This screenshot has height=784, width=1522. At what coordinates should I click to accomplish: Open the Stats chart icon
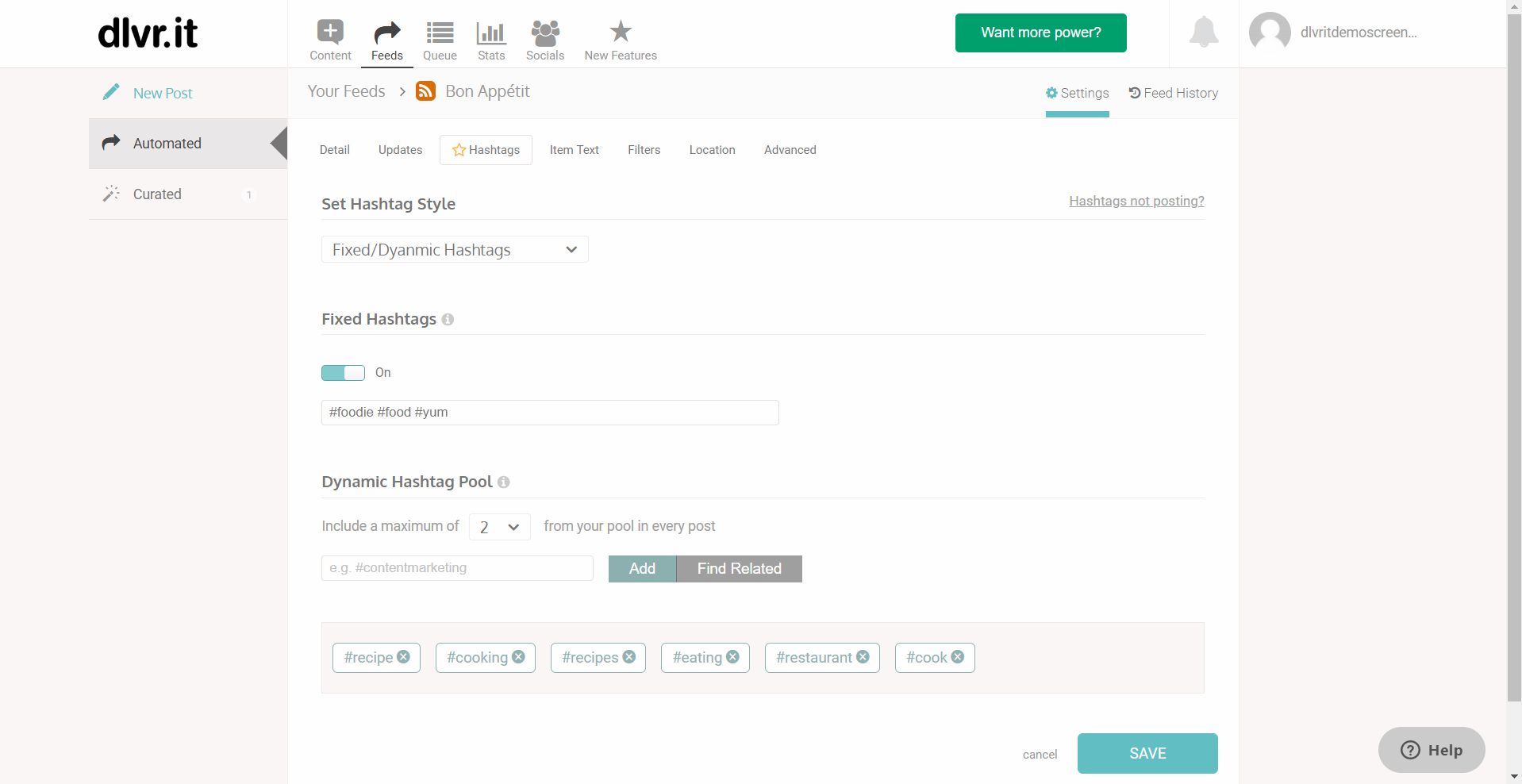click(491, 33)
